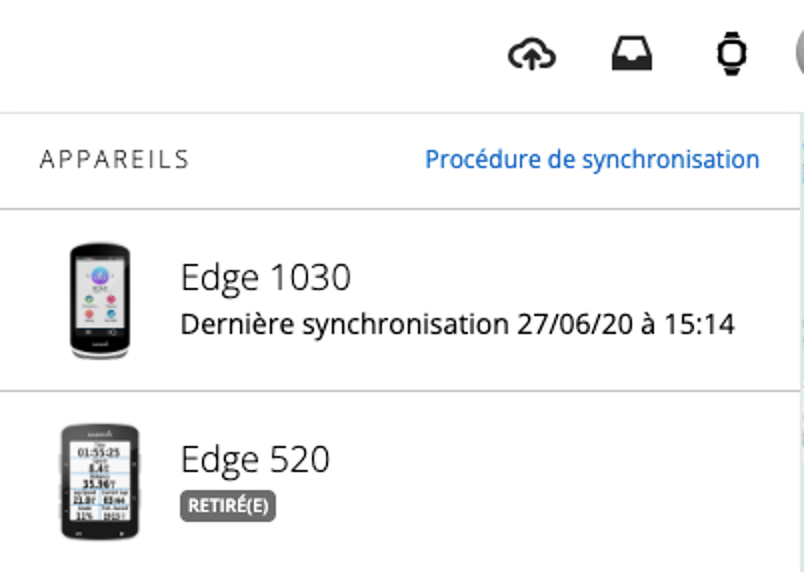Open the inbox tray icon
This screenshot has height=572, width=804.
click(x=632, y=55)
